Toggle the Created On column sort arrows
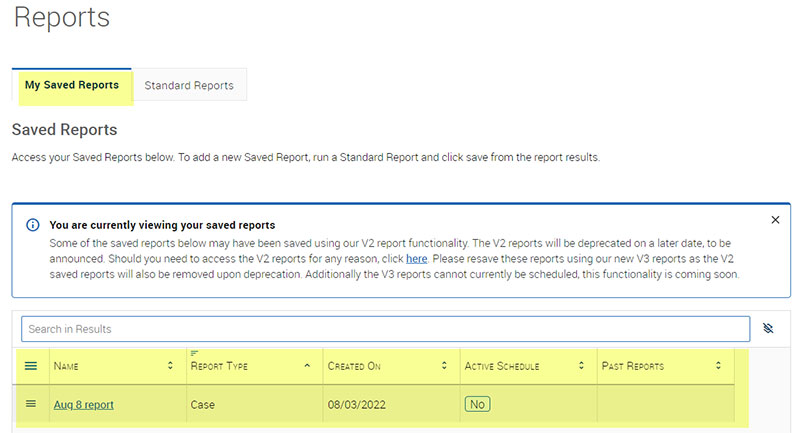The width and height of the screenshot is (800, 433). tap(444, 366)
